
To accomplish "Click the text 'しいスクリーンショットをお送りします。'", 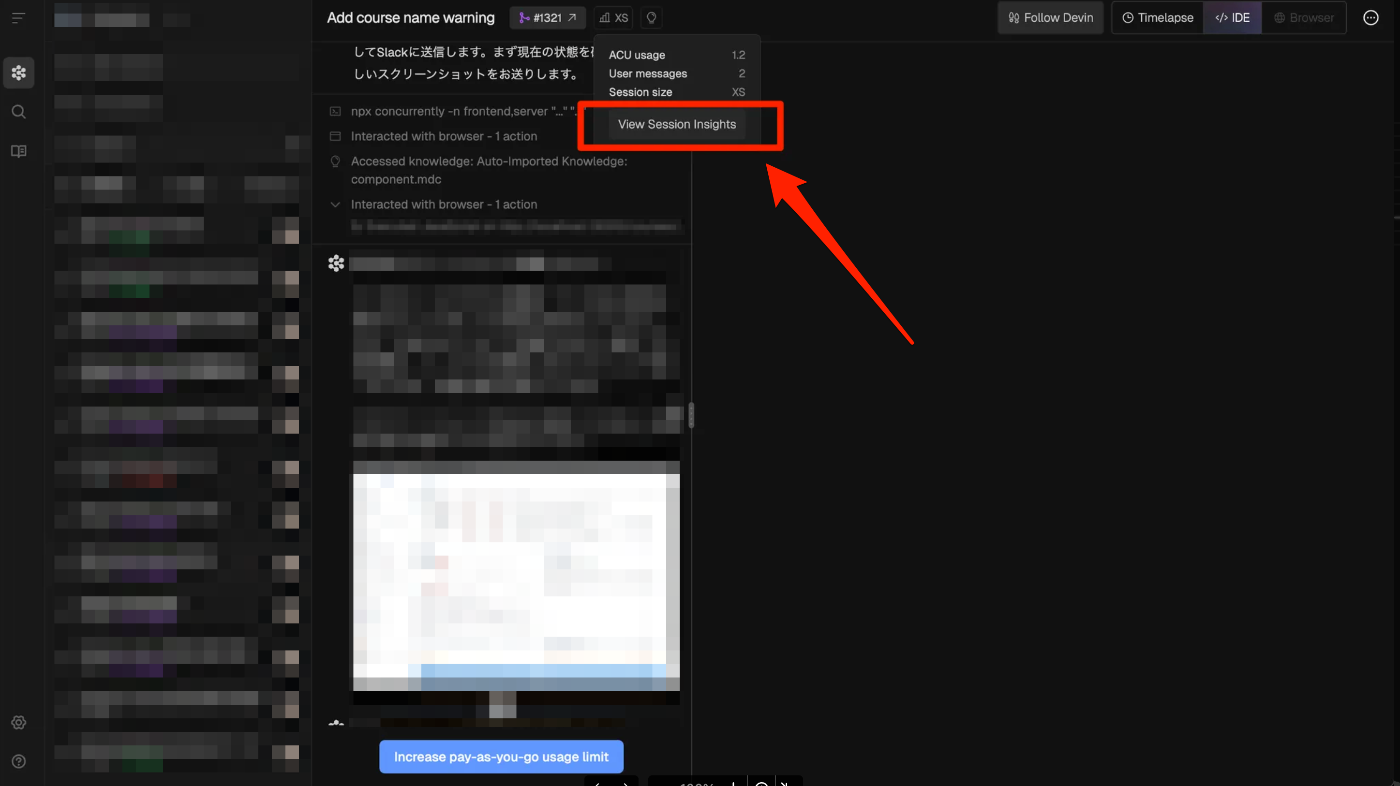I will click(466, 74).
